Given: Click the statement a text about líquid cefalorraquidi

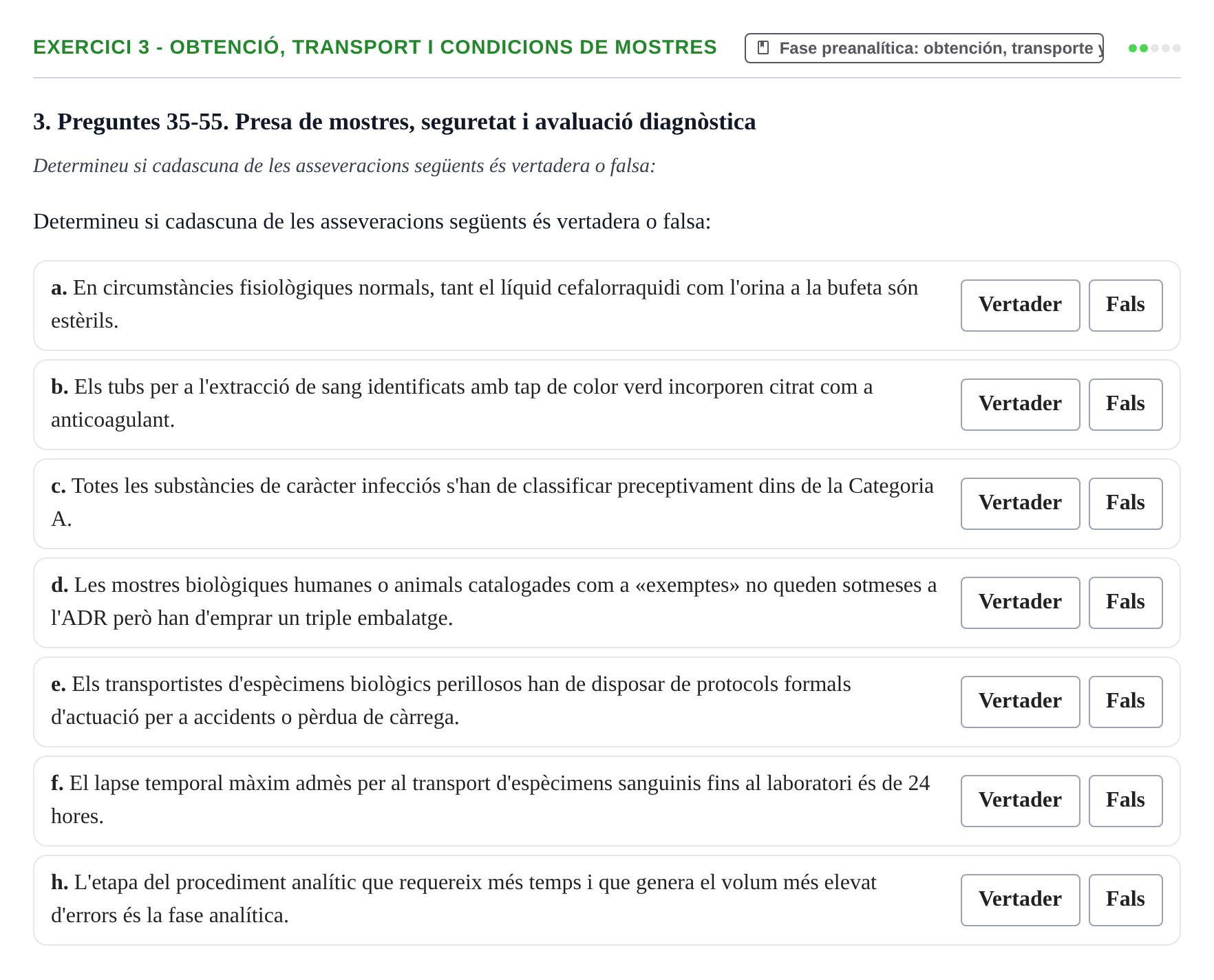Looking at the screenshot, I should tap(484, 304).
